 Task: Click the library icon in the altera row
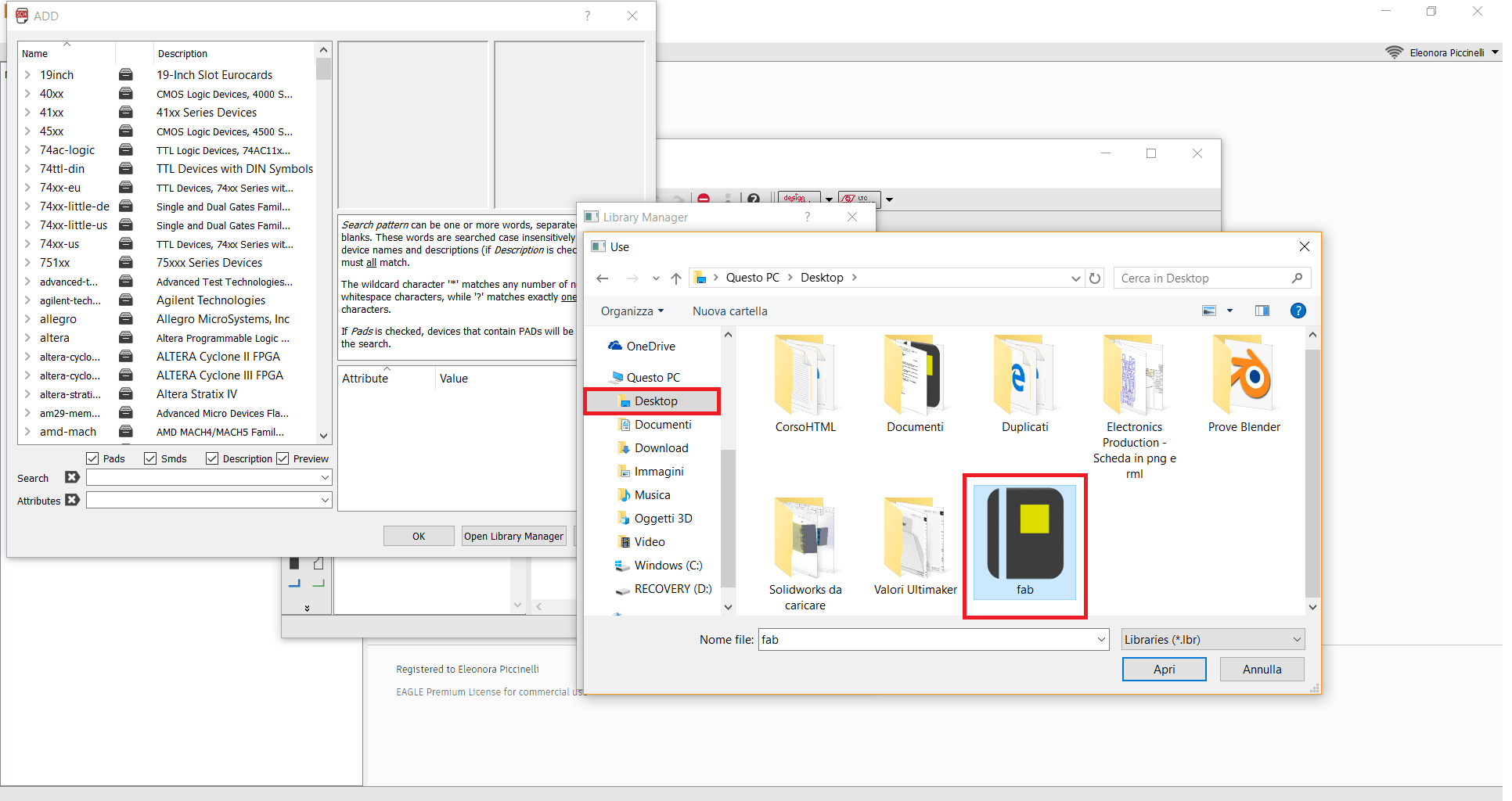click(125, 337)
